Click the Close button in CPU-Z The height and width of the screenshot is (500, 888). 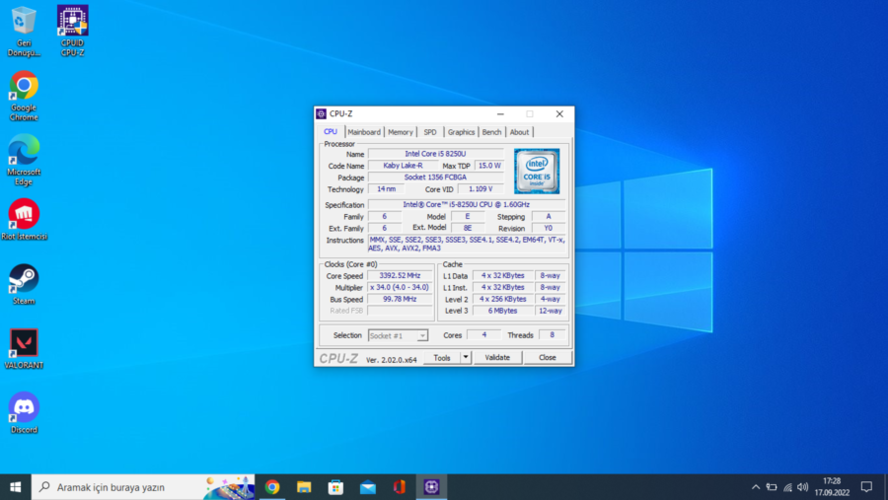coord(547,357)
